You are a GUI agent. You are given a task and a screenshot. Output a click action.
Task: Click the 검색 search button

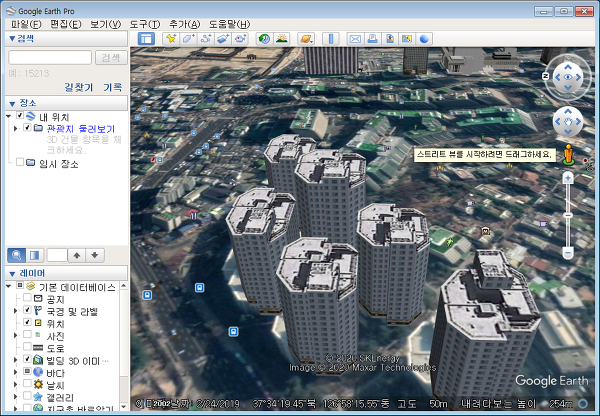(111, 58)
